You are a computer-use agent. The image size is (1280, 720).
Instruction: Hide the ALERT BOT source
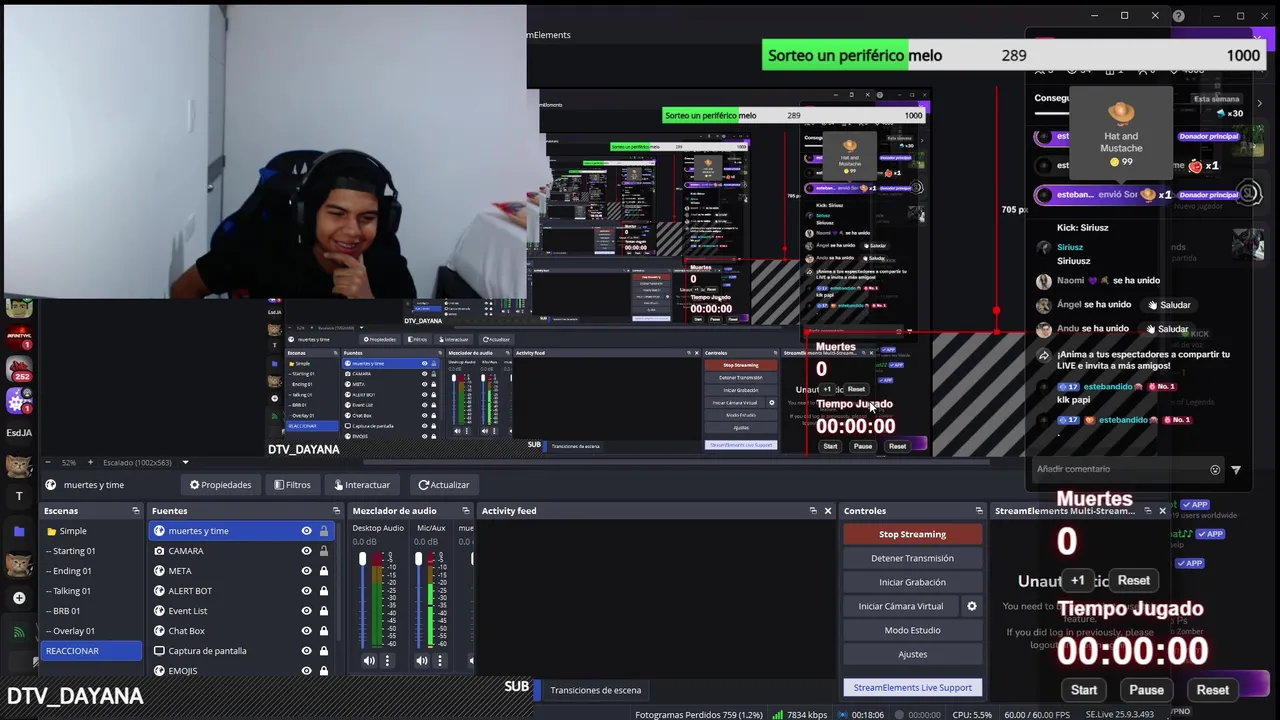(x=307, y=591)
